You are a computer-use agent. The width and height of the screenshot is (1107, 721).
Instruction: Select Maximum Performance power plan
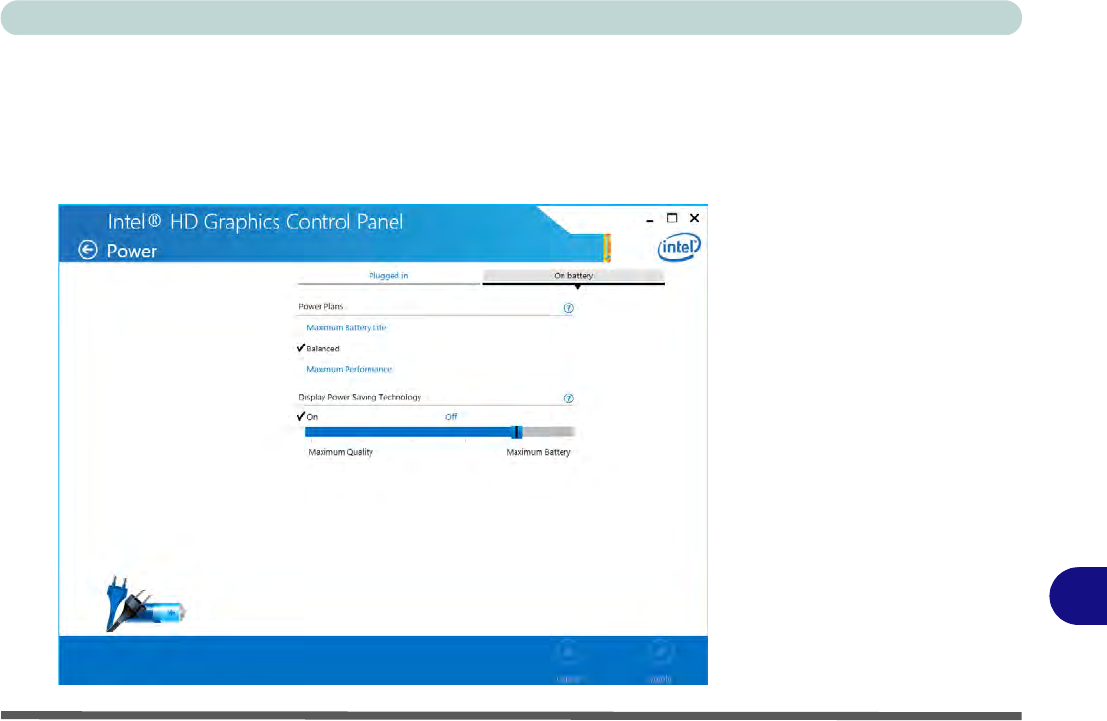(x=349, y=369)
